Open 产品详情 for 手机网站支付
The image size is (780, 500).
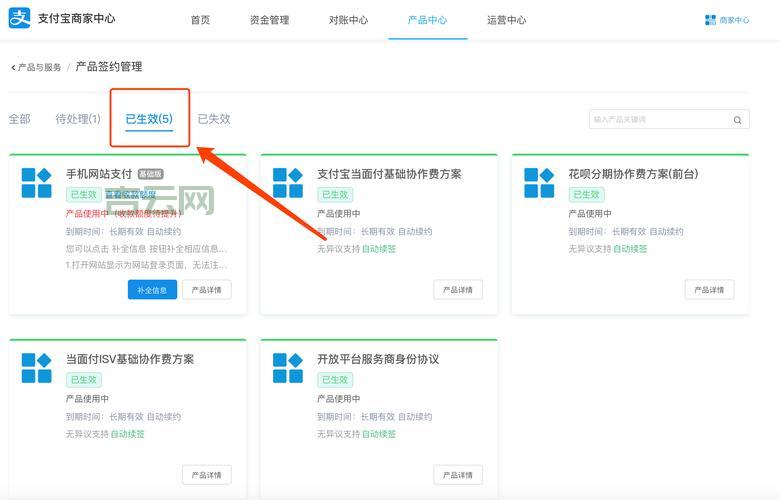pyautogui.click(x=206, y=290)
